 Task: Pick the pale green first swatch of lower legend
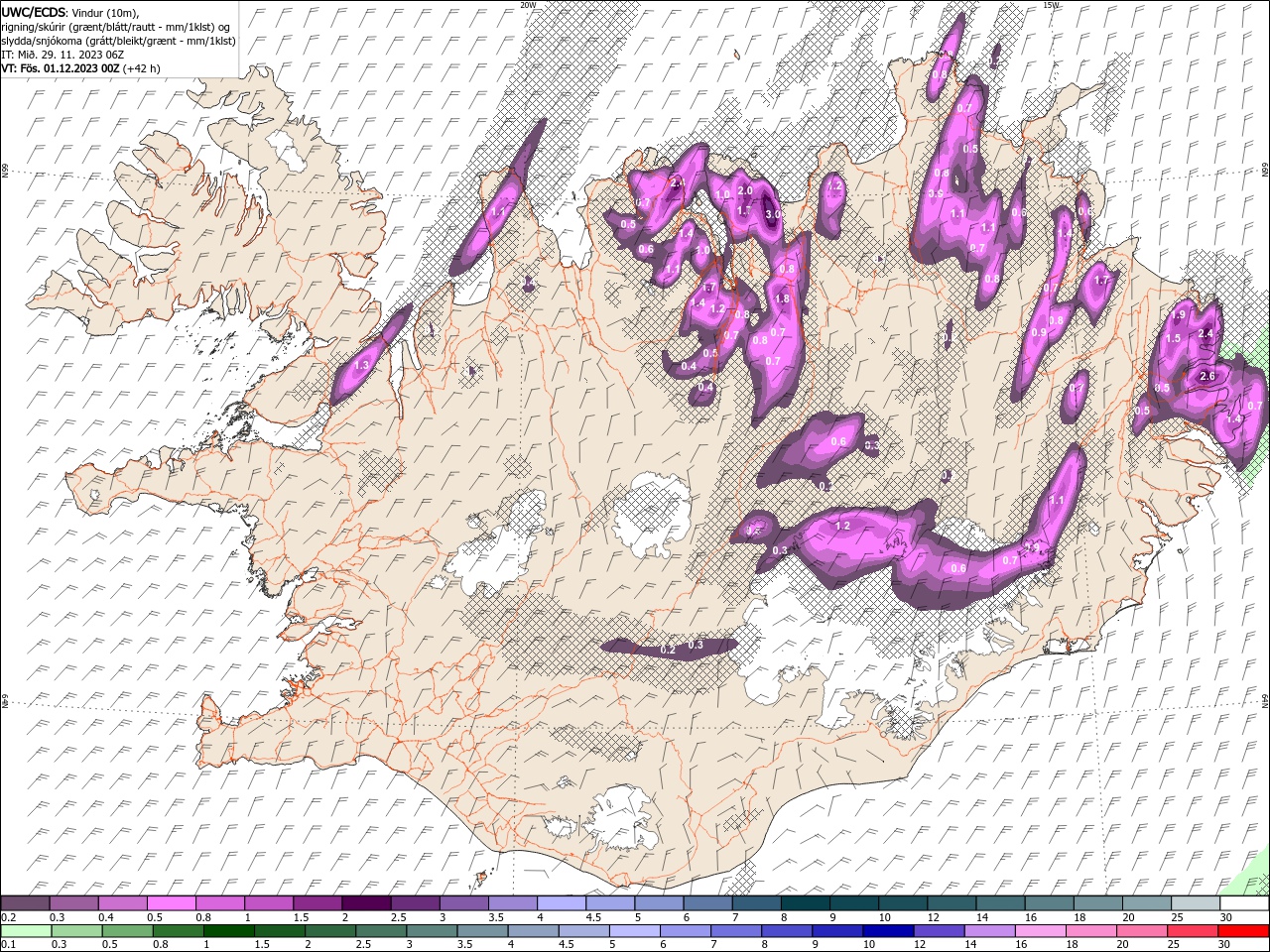(x=25, y=931)
